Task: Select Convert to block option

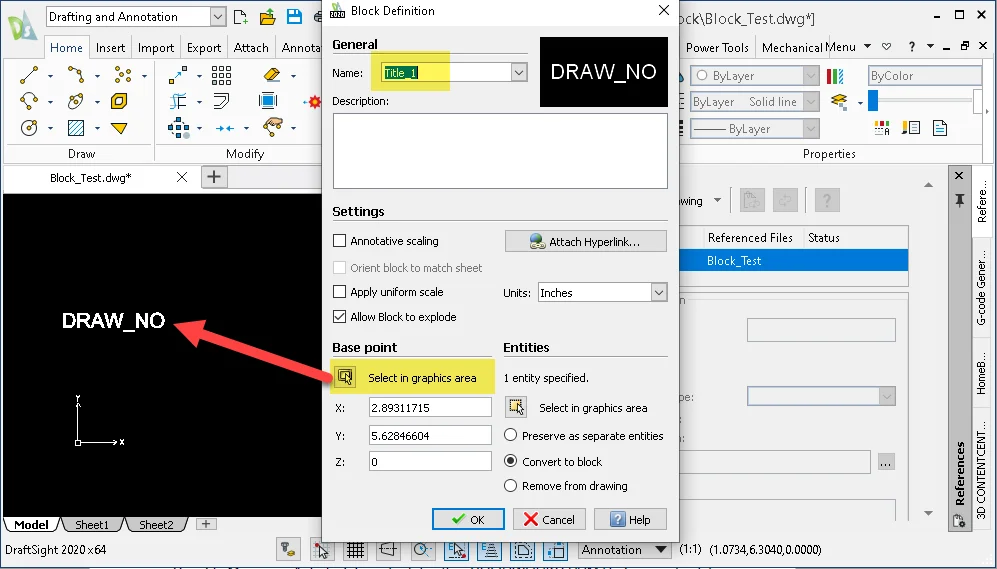Action: (510, 461)
